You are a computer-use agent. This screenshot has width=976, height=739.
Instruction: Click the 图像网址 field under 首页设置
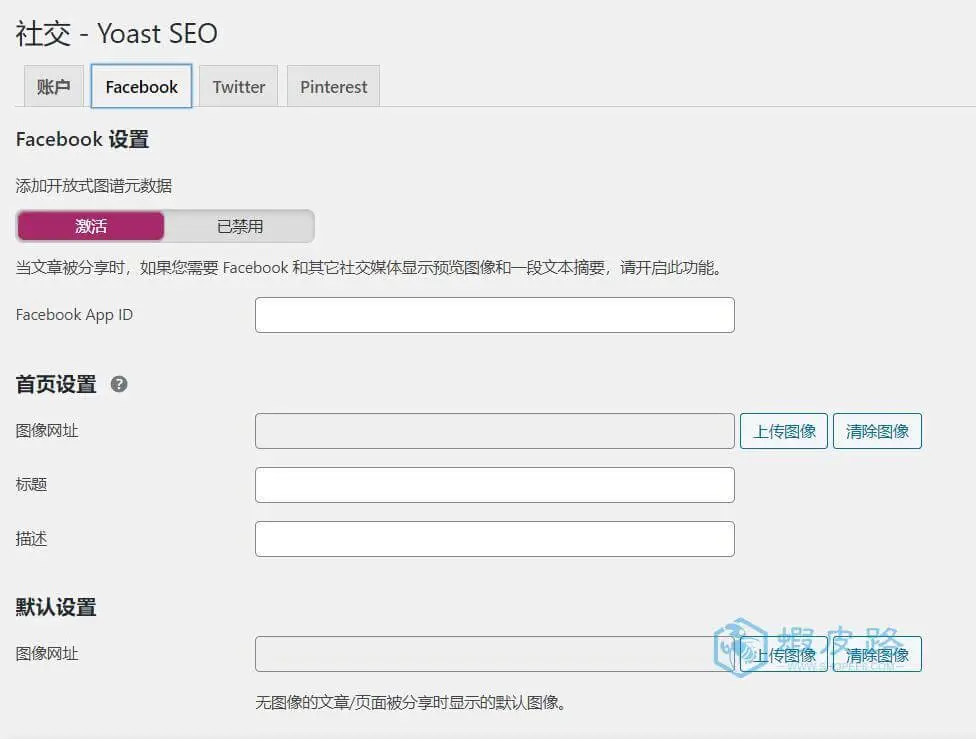click(x=495, y=431)
